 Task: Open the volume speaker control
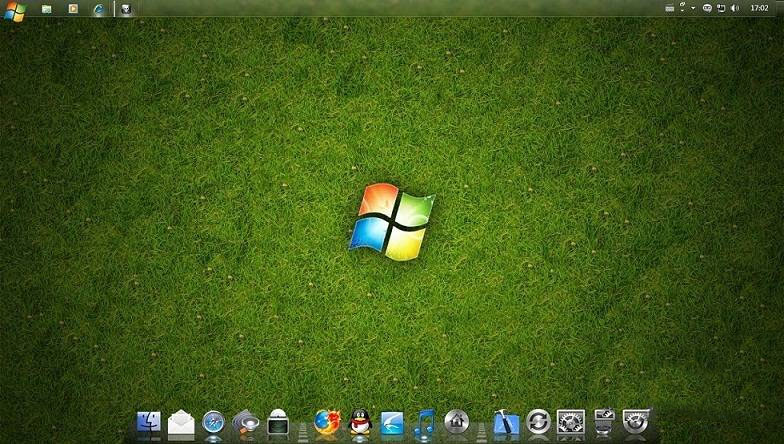[x=735, y=8]
